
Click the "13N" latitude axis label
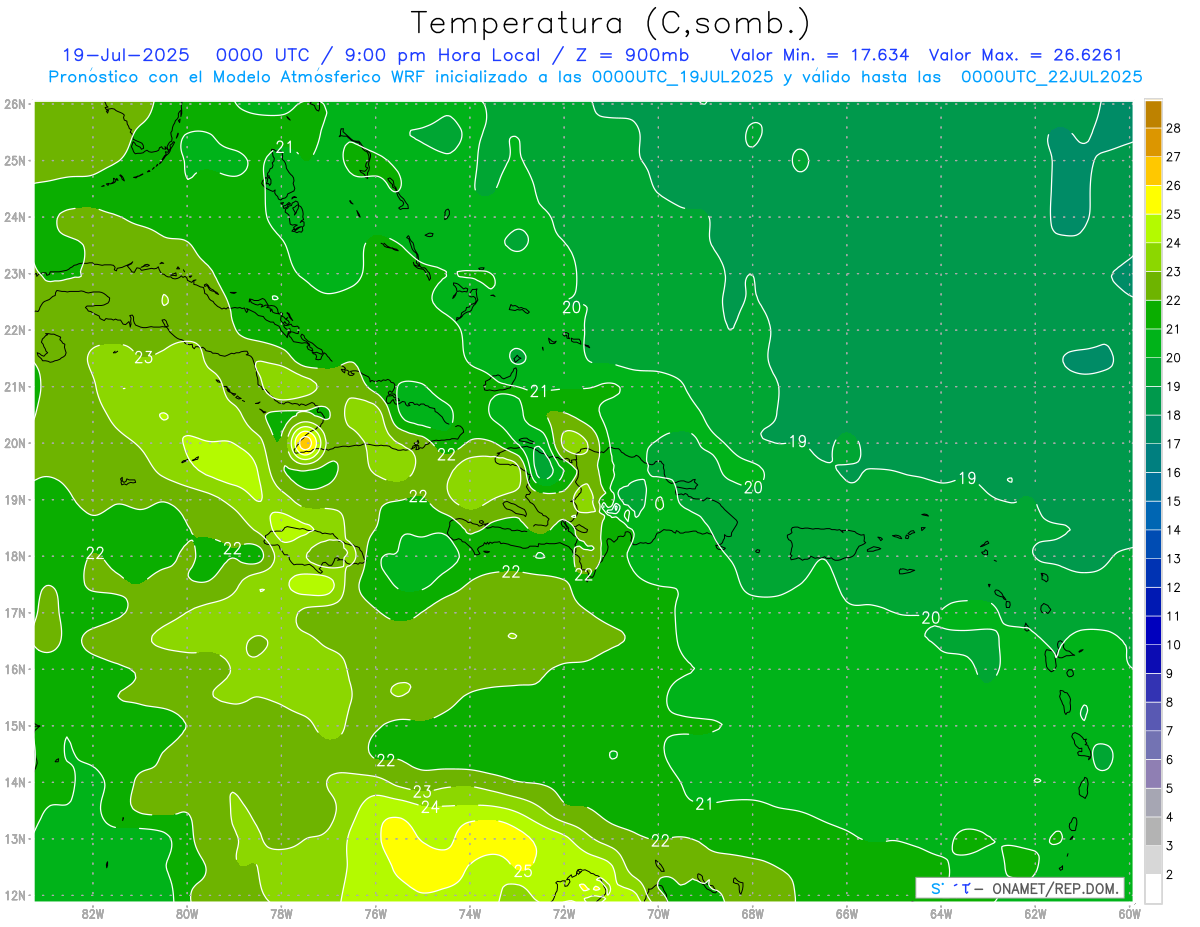tap(15, 838)
